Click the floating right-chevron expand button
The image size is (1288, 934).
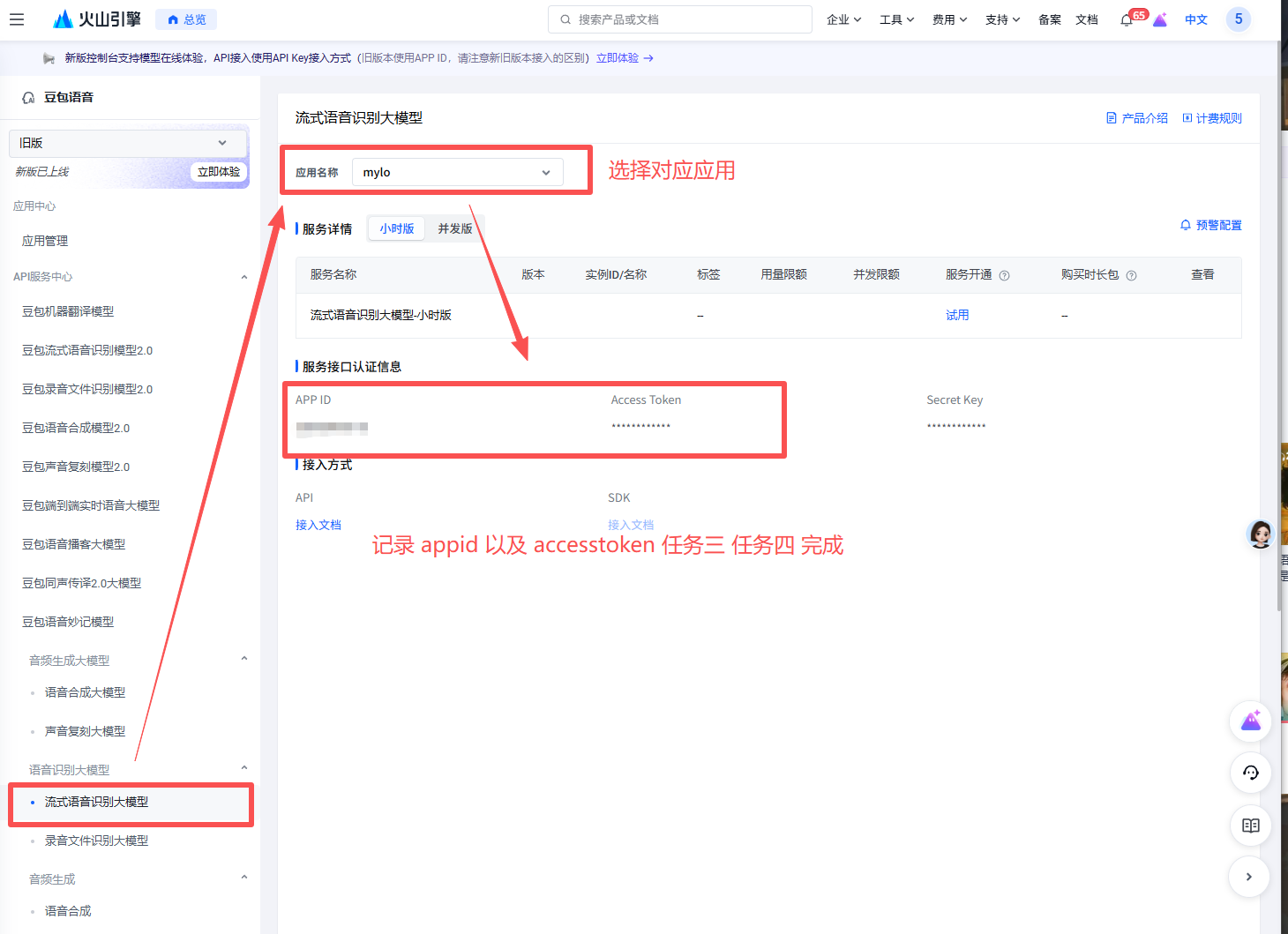1249,877
